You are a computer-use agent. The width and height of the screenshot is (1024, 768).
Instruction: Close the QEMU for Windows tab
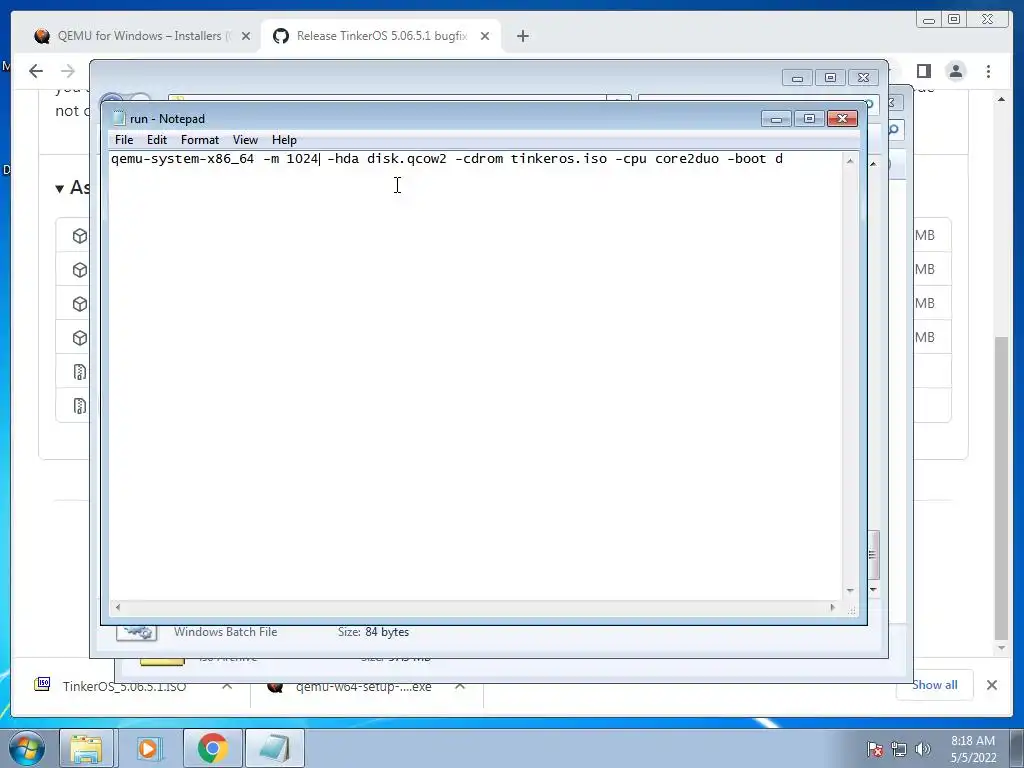pyautogui.click(x=246, y=37)
